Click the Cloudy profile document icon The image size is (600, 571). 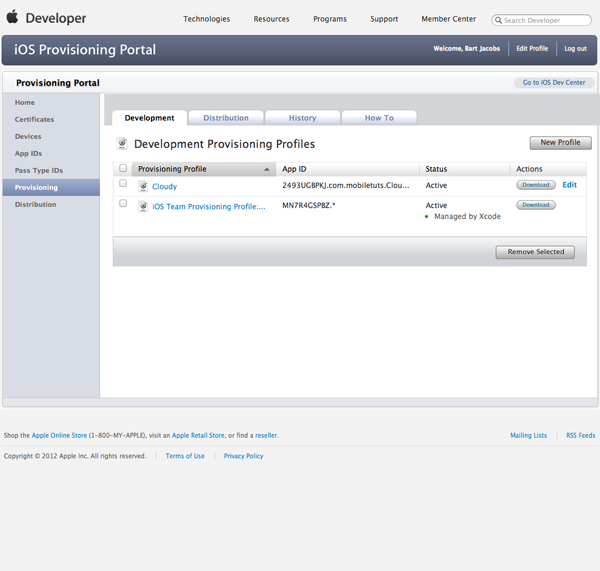coord(143,186)
